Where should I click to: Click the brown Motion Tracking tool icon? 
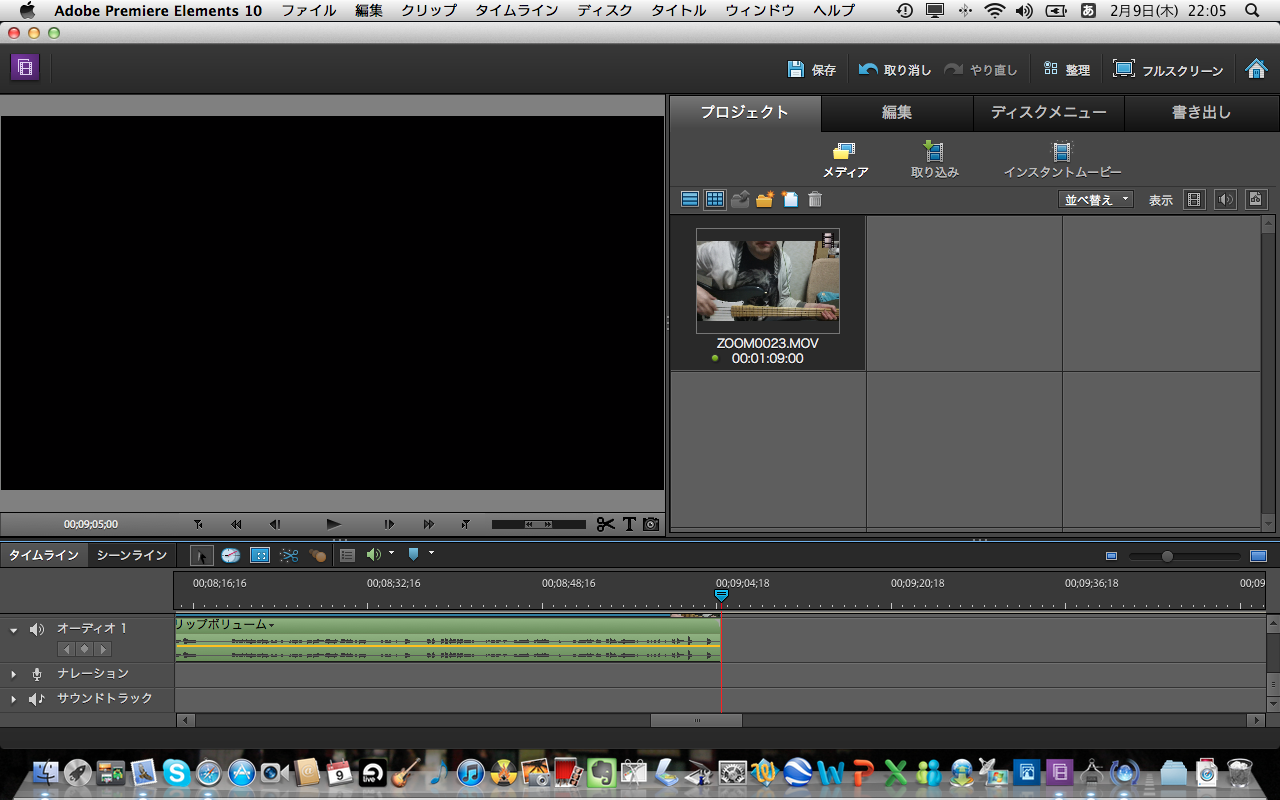click(x=318, y=555)
